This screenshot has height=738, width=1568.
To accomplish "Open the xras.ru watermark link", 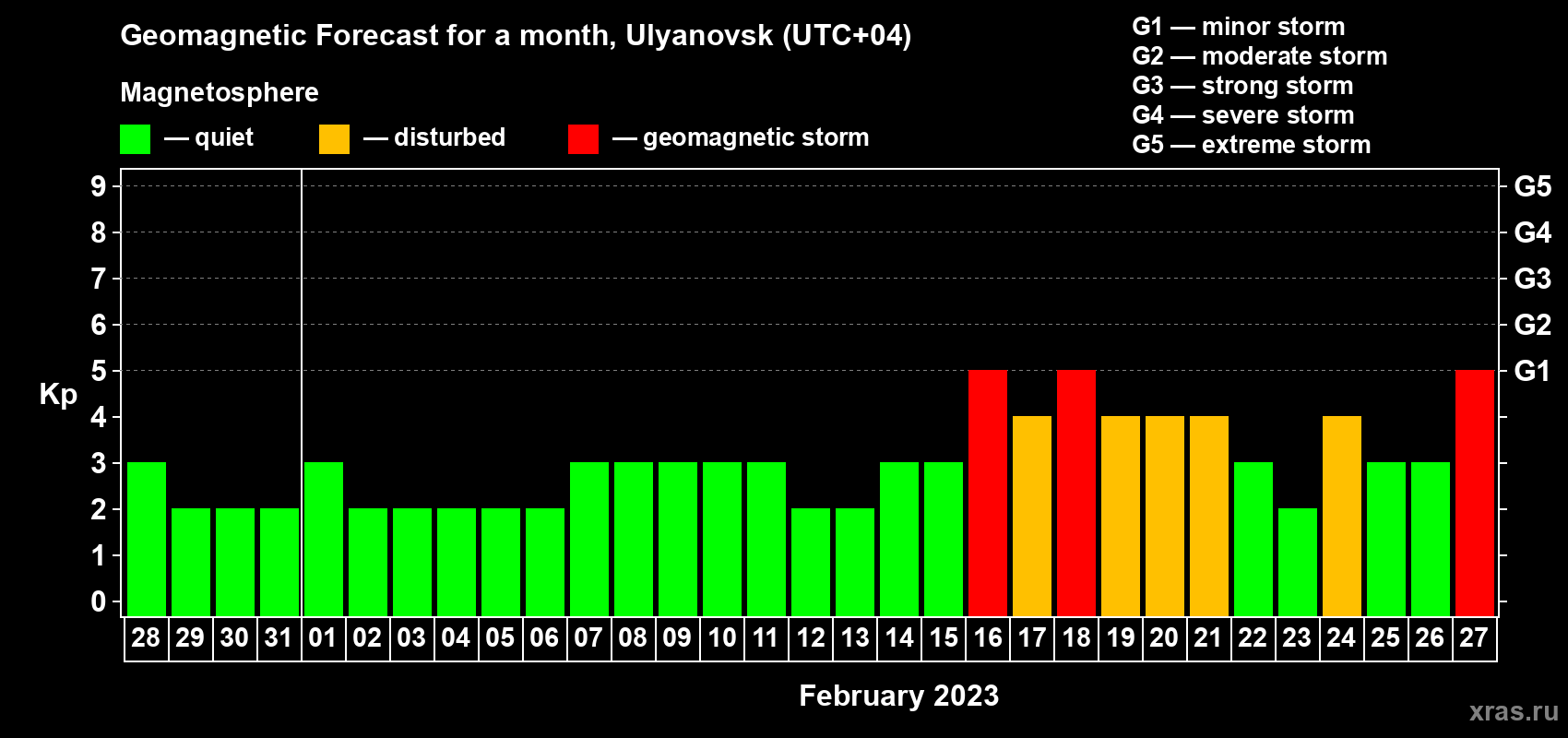I will click(x=1513, y=711).
